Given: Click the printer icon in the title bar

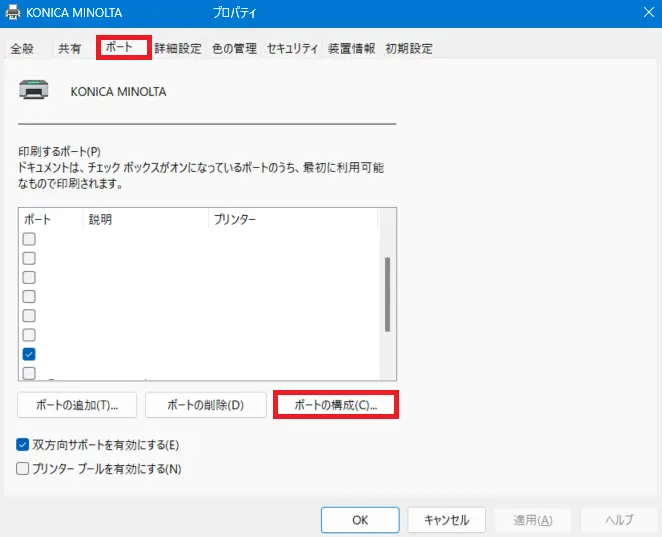Looking at the screenshot, I should [13, 13].
